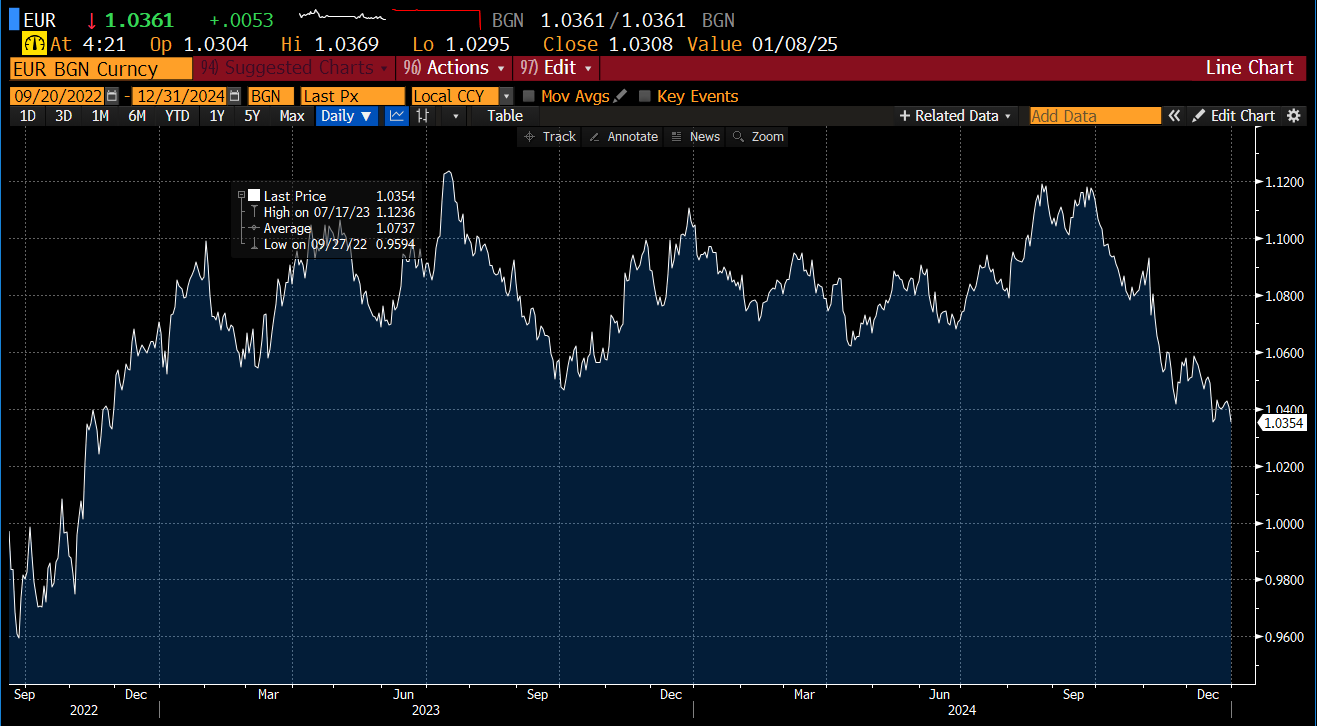Click the Add Data input field
Image resolution: width=1317 pixels, height=726 pixels.
click(1095, 116)
